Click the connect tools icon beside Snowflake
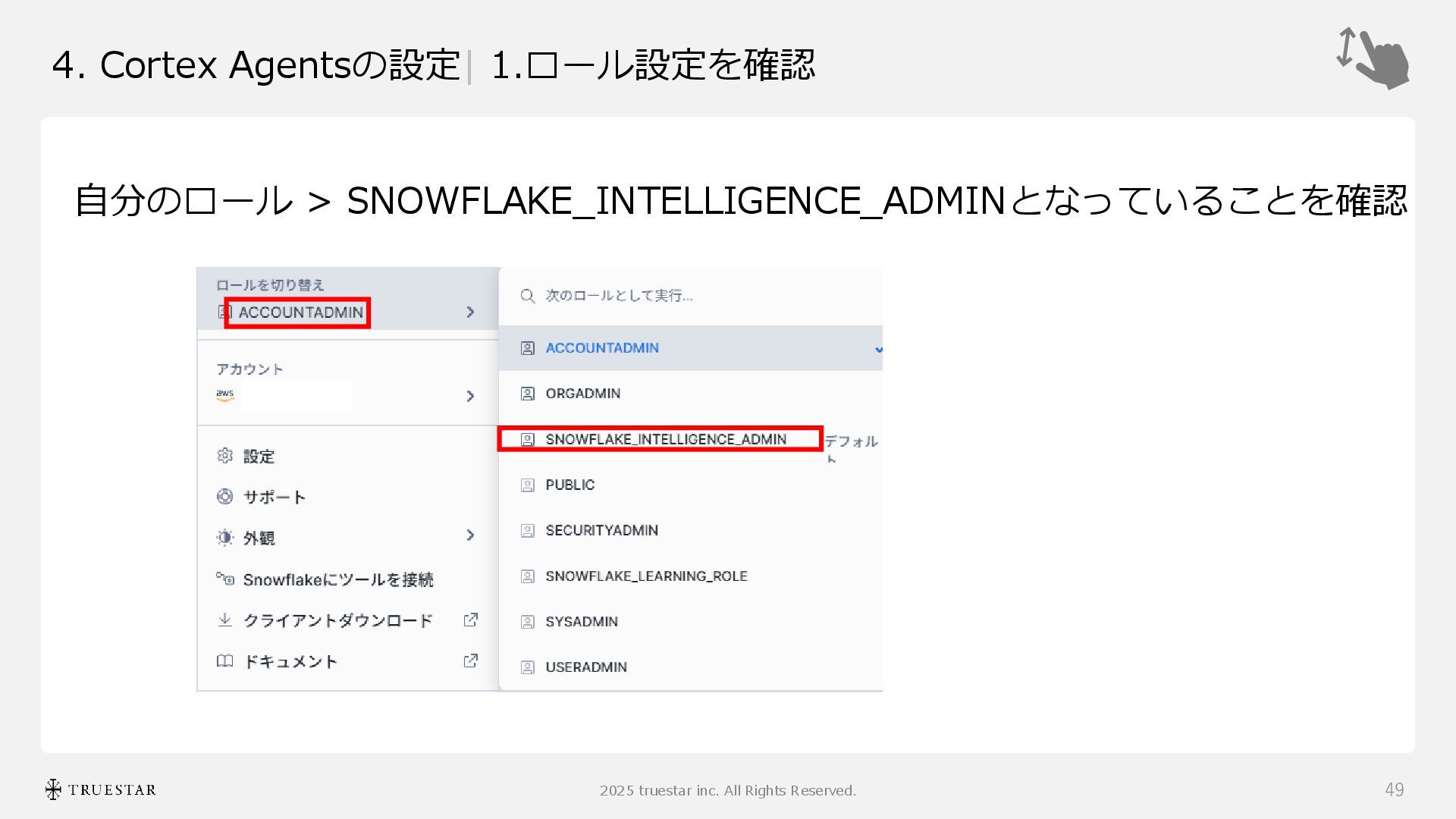 coord(224,579)
